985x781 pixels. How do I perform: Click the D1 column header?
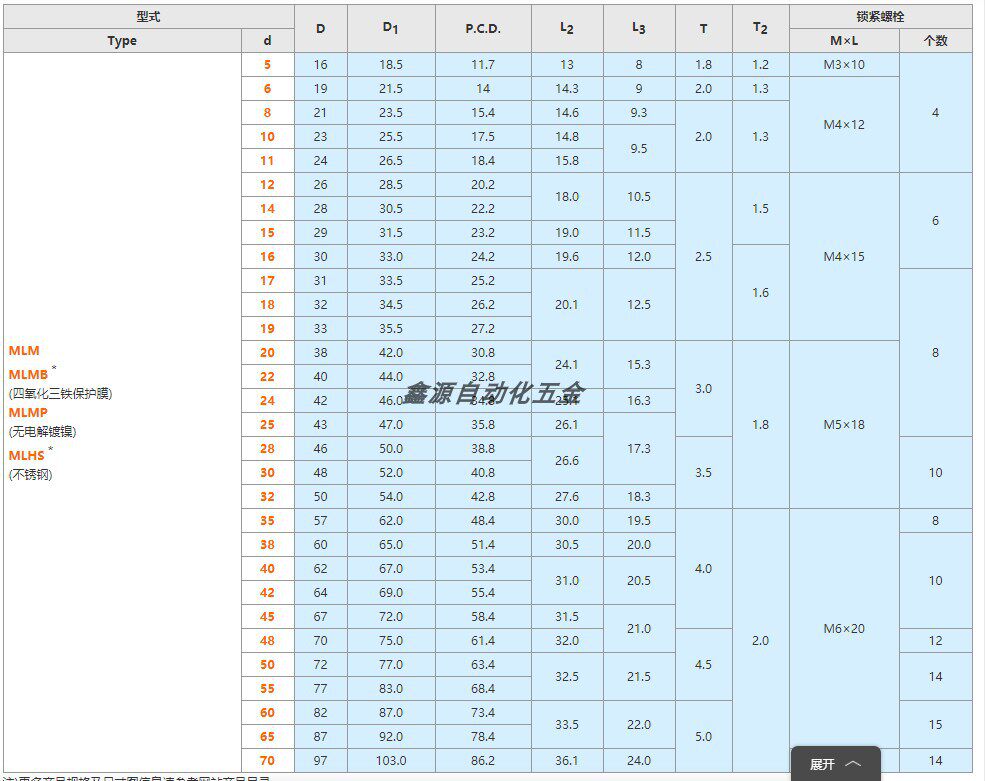(391, 28)
